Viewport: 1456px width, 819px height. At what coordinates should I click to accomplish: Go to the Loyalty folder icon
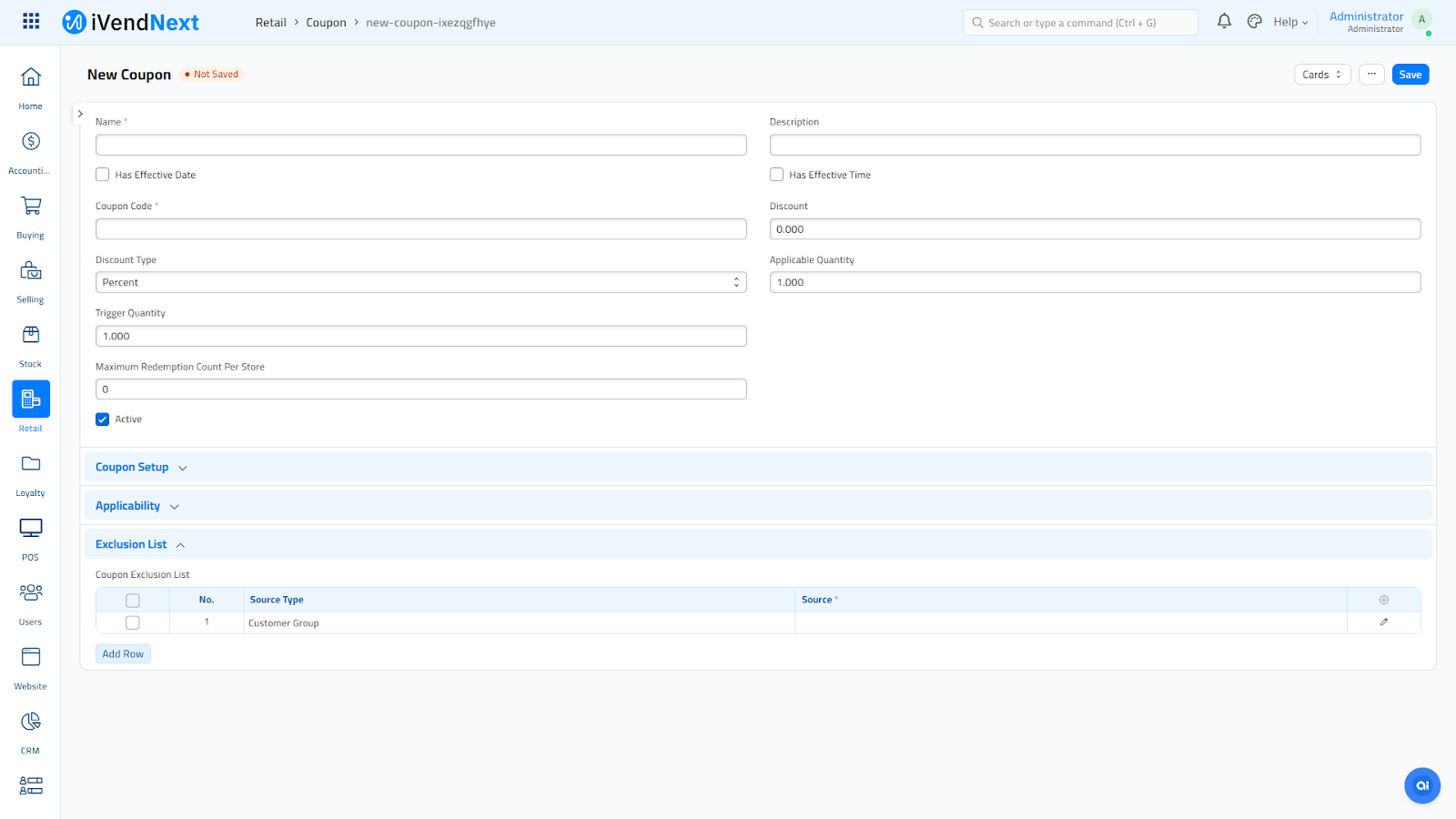[30, 464]
